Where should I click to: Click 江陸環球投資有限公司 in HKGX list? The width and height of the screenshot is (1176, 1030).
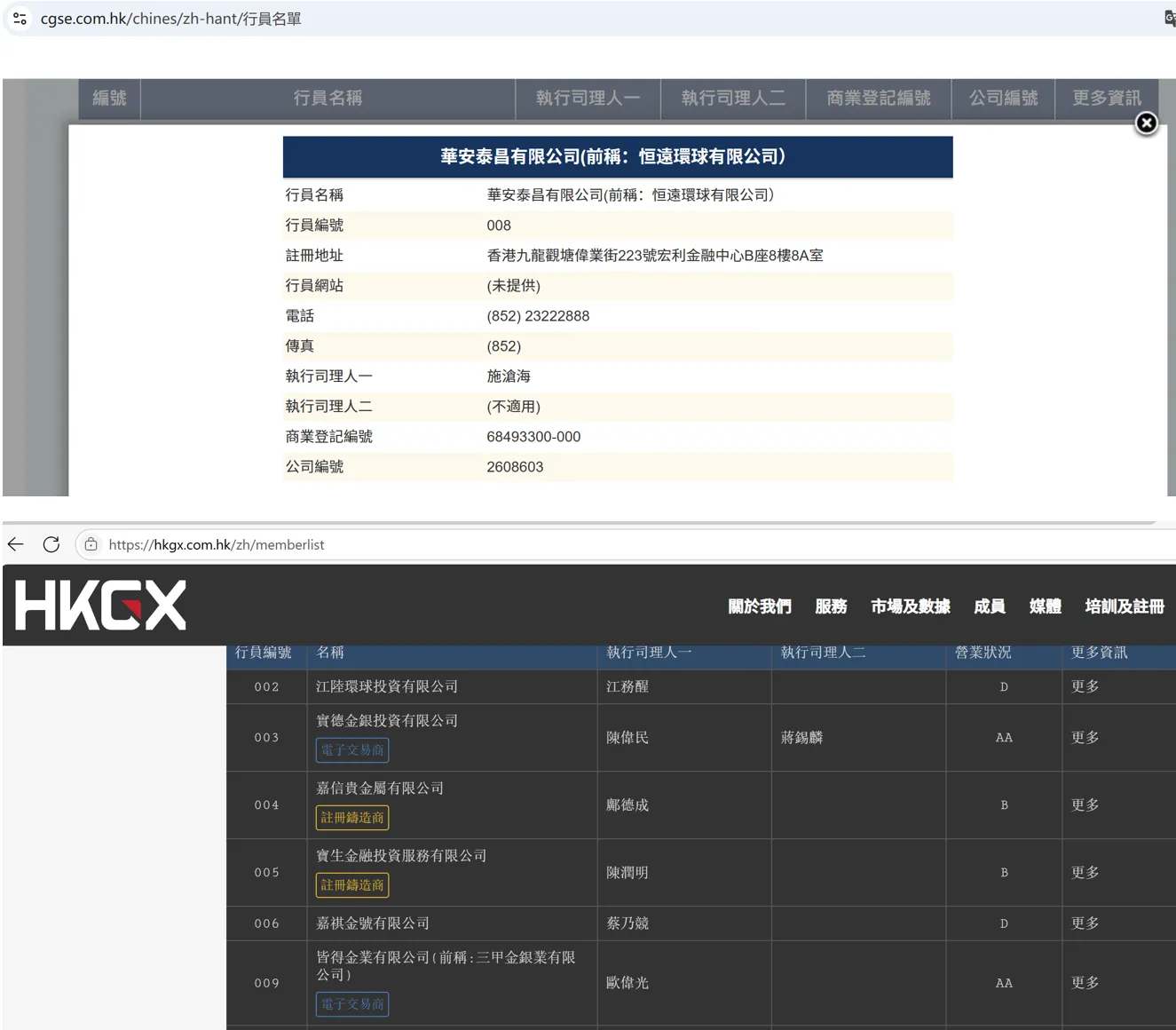tap(387, 686)
